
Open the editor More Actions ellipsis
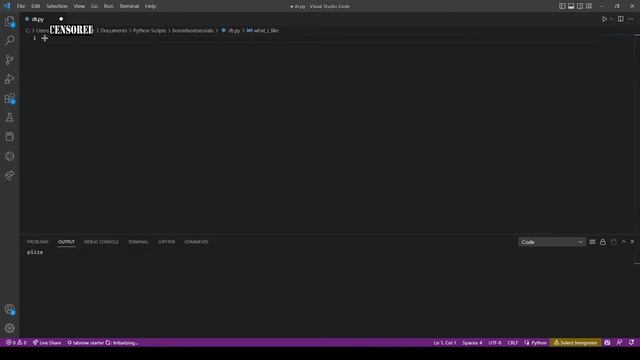click(631, 19)
